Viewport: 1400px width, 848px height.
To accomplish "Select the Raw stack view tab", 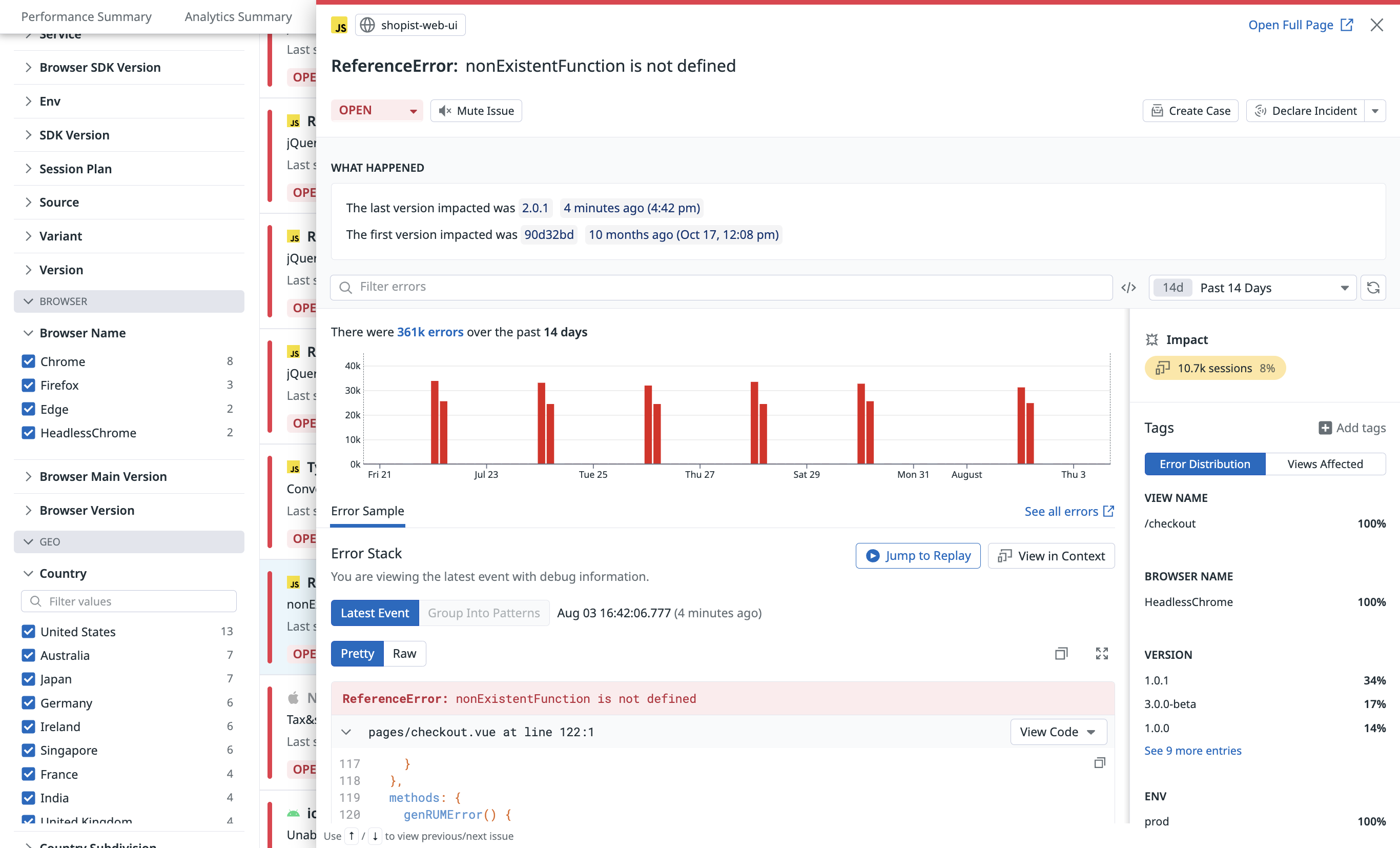I will point(404,654).
